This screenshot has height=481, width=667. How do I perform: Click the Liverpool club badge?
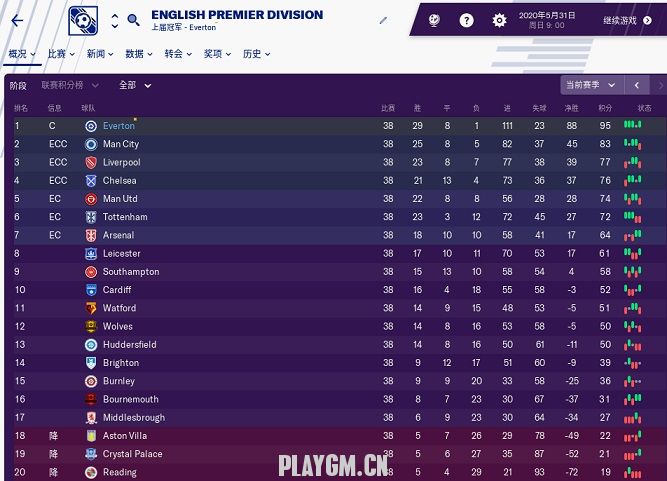(91, 162)
